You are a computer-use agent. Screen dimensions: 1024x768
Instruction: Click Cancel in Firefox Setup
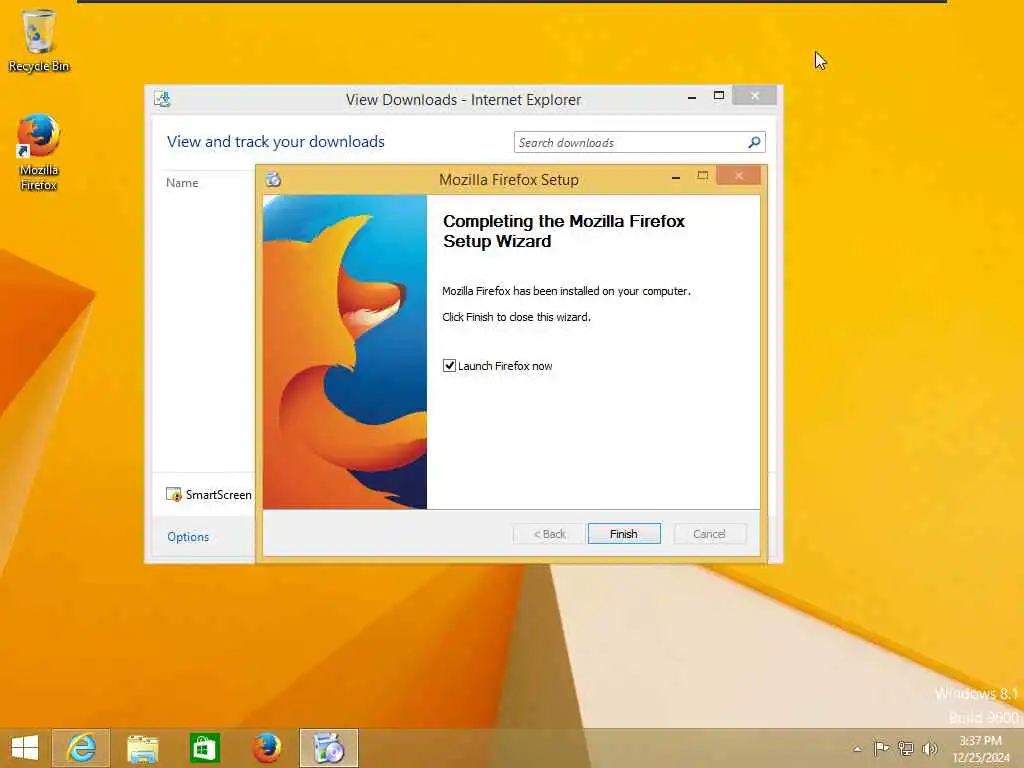pos(709,534)
